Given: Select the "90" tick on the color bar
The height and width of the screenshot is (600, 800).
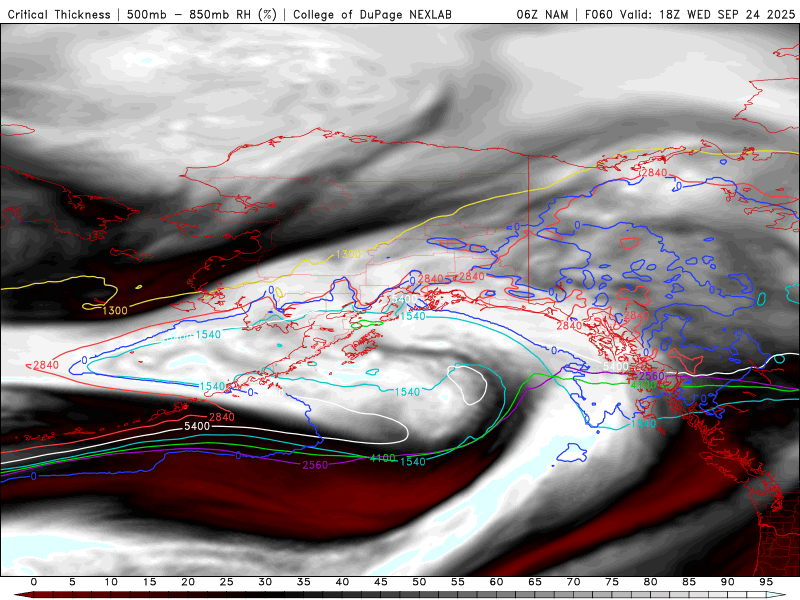Looking at the screenshot, I should 727,582.
